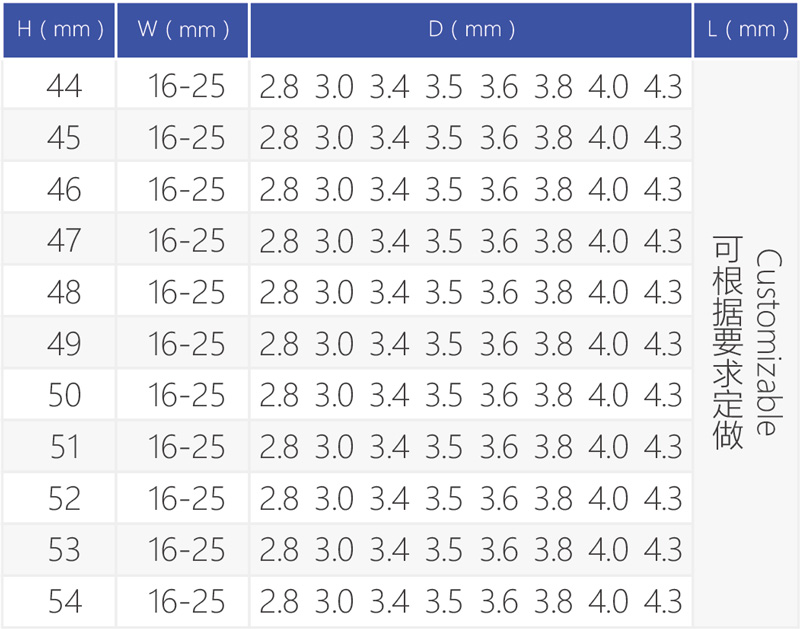Image resolution: width=800 pixels, height=629 pixels.
Task: Click the 16-25 width in row 52
Action: point(187,498)
